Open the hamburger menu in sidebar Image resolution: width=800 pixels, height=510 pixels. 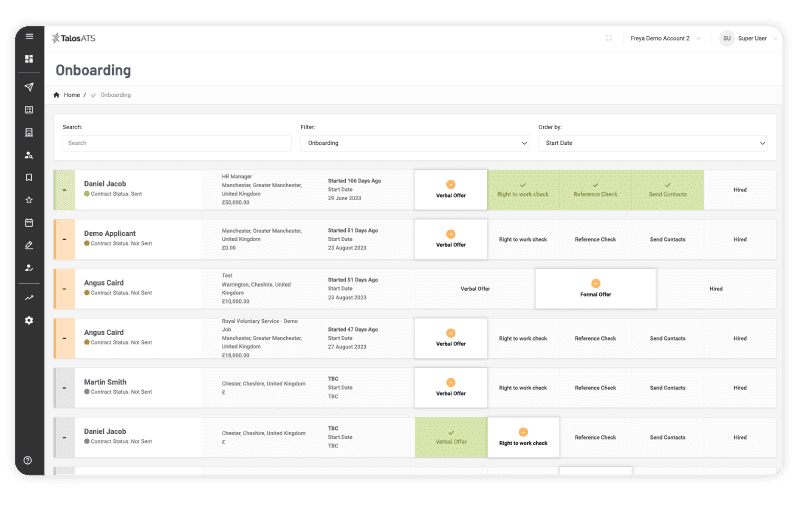(29, 36)
